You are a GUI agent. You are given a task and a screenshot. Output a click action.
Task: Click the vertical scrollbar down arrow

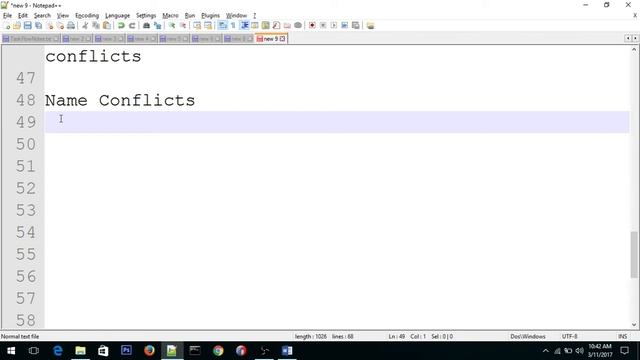pyautogui.click(x=634, y=325)
